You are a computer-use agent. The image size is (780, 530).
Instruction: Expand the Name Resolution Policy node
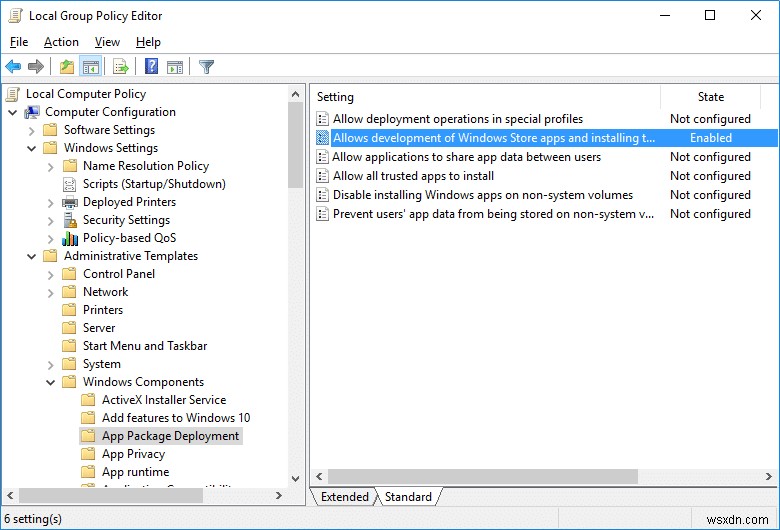[50, 167]
